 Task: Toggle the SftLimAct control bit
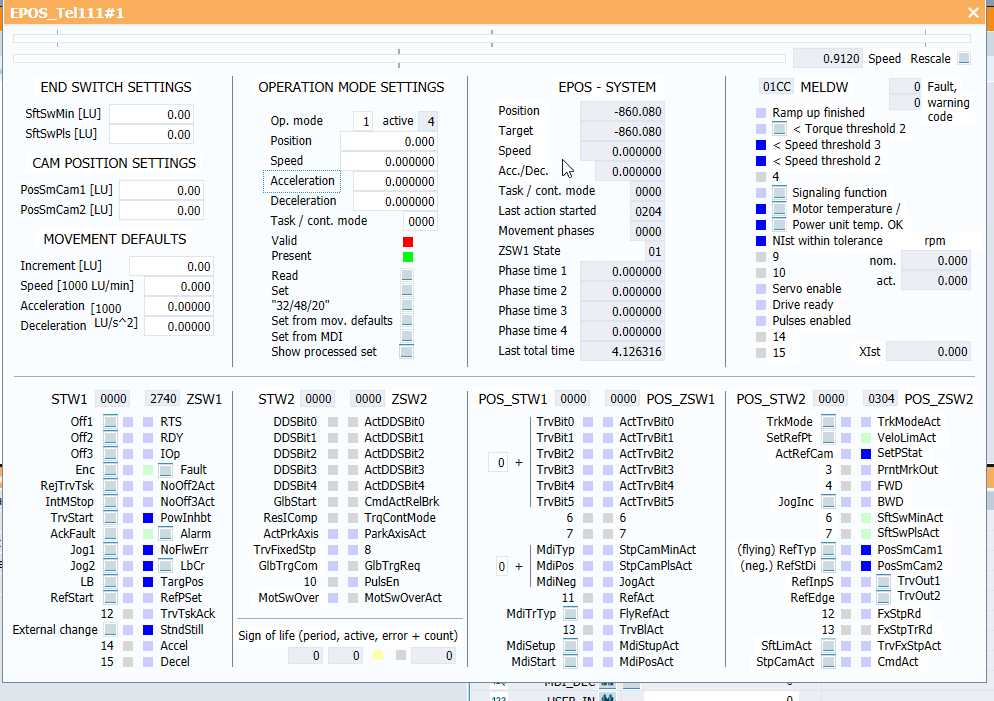point(828,646)
